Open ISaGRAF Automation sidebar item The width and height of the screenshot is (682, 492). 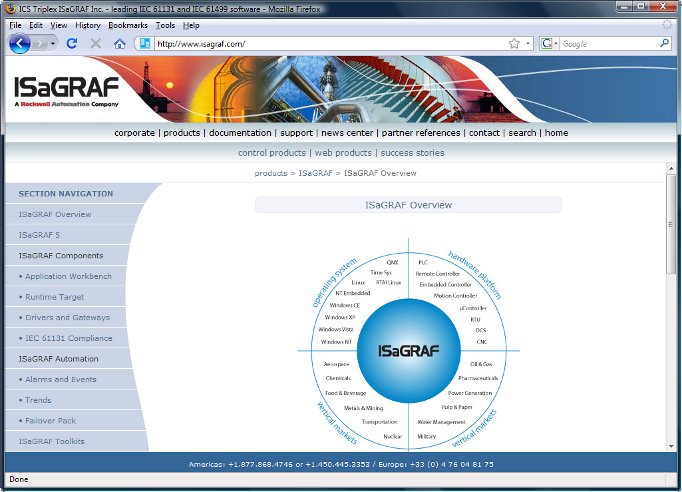(58, 358)
